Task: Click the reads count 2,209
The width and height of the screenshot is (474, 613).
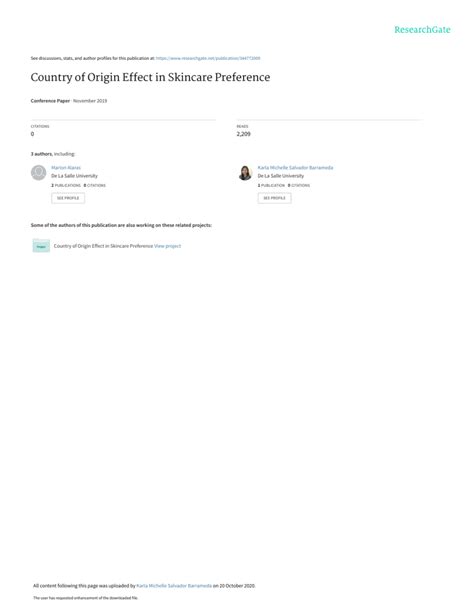Action: tap(243, 134)
